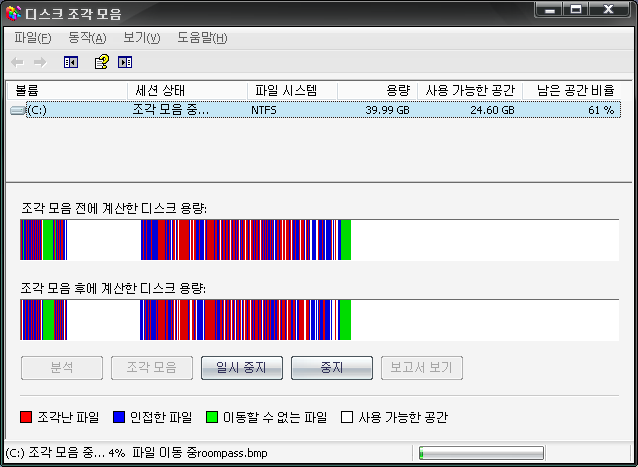Image resolution: width=638 pixels, height=467 pixels.
Task: Click the Disk Defragmenter title bar app icon
Action: pyautogui.click(x=12, y=13)
